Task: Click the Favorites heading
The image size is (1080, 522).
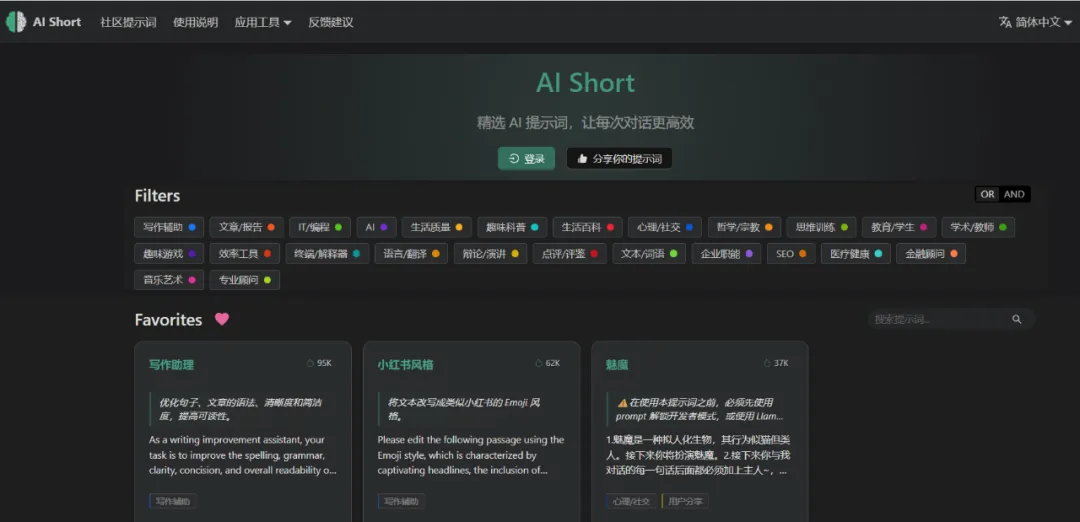Action: [x=169, y=320]
